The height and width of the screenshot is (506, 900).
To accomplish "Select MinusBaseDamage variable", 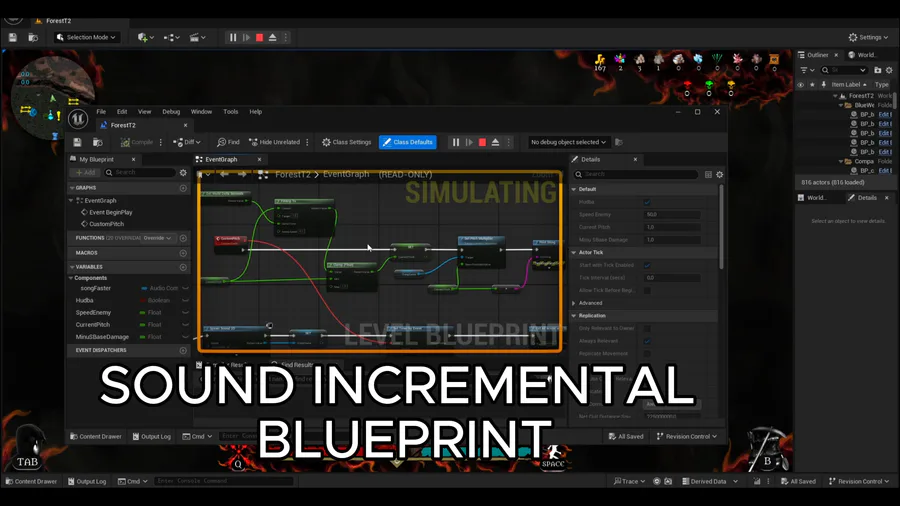I will 102,337.
